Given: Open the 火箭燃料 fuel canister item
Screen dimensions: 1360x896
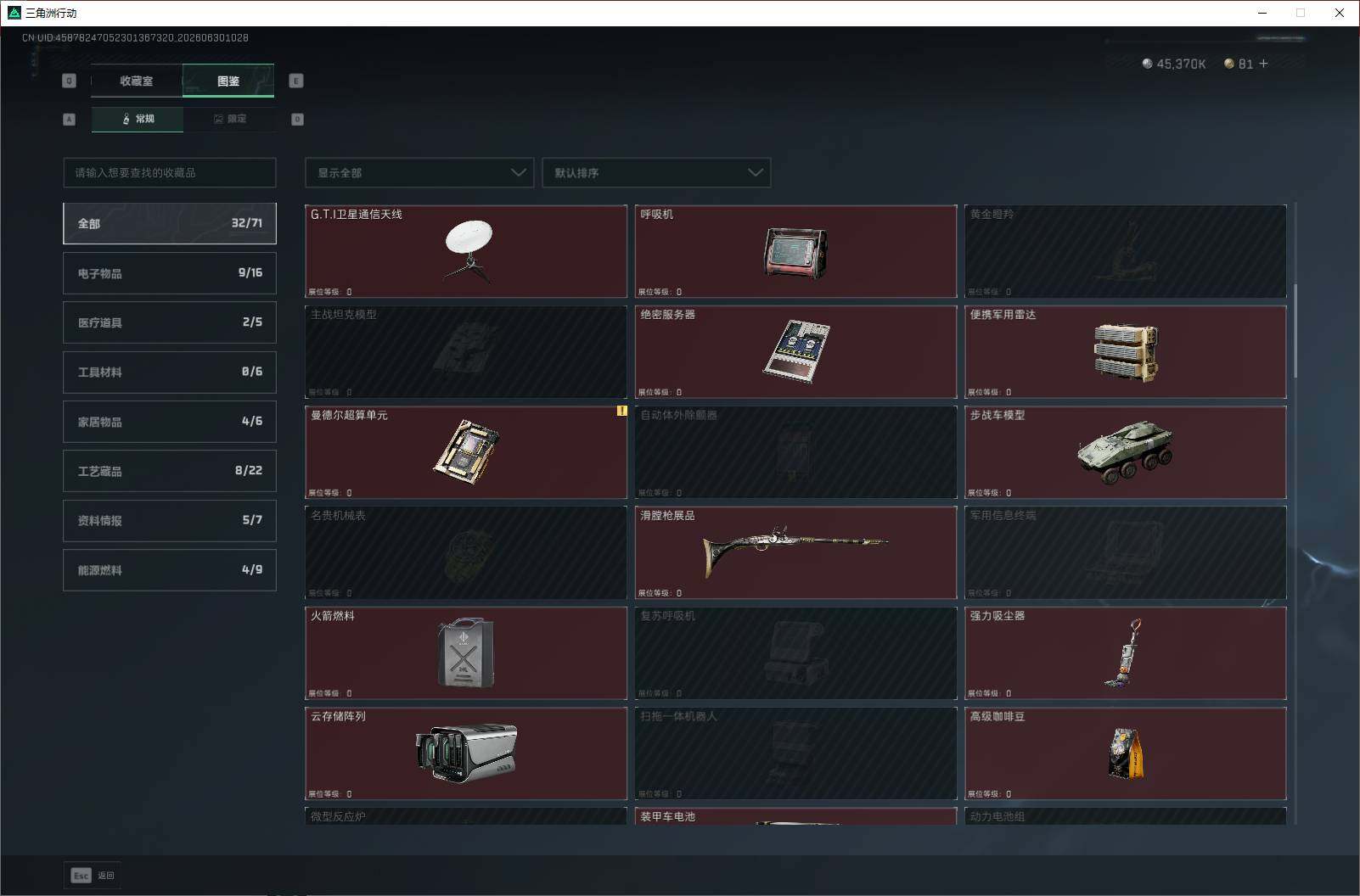Looking at the screenshot, I should 466,652.
